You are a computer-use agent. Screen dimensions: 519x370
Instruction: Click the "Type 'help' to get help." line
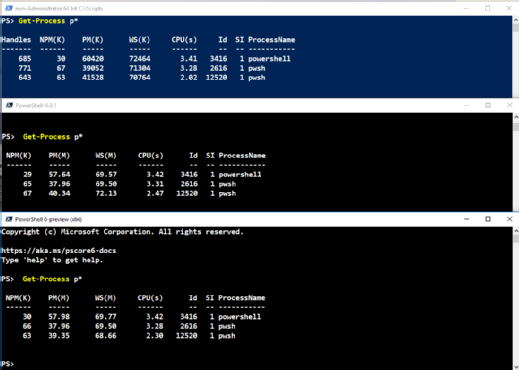click(x=52, y=260)
